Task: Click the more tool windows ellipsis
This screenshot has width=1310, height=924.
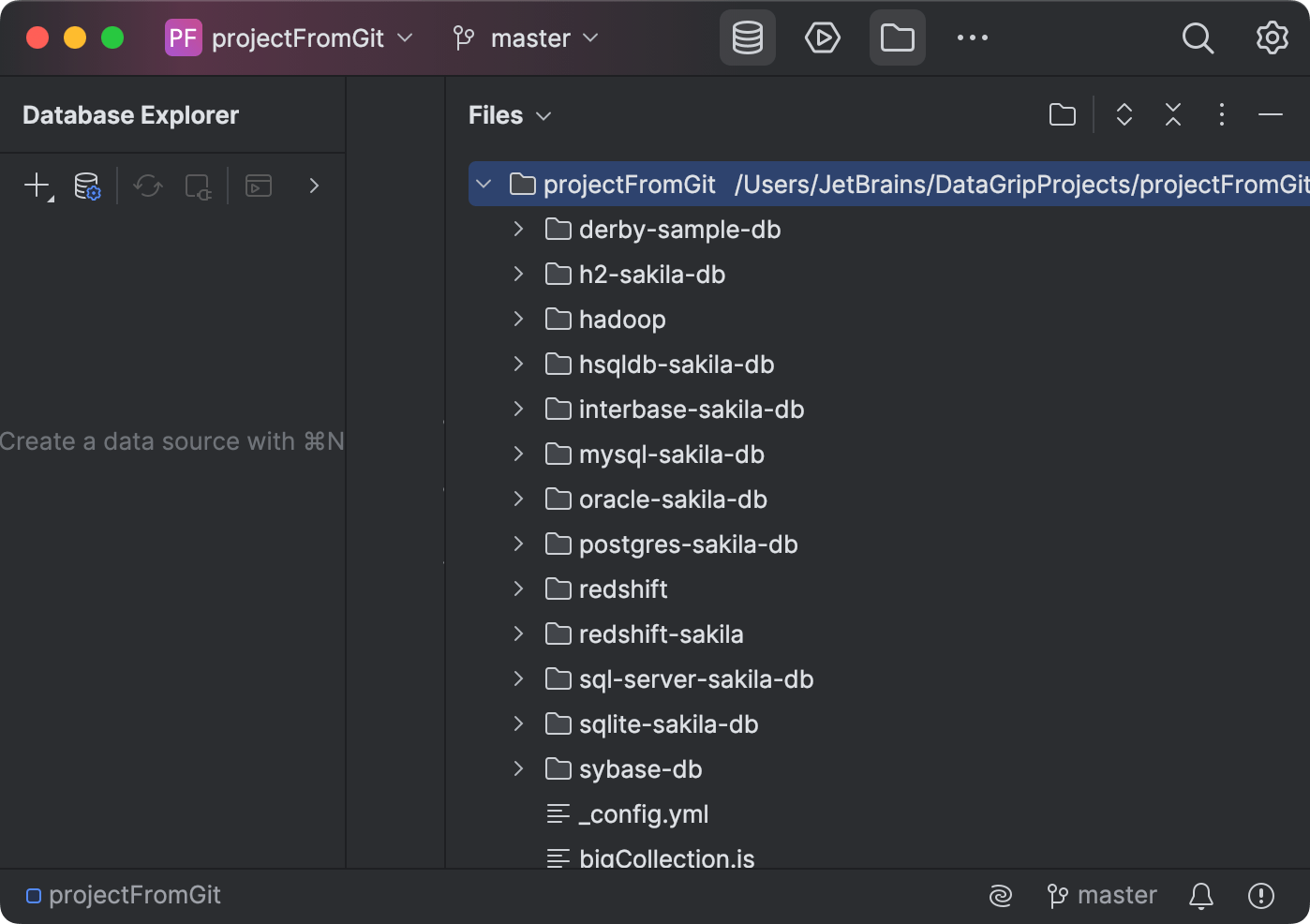Action: [972, 38]
